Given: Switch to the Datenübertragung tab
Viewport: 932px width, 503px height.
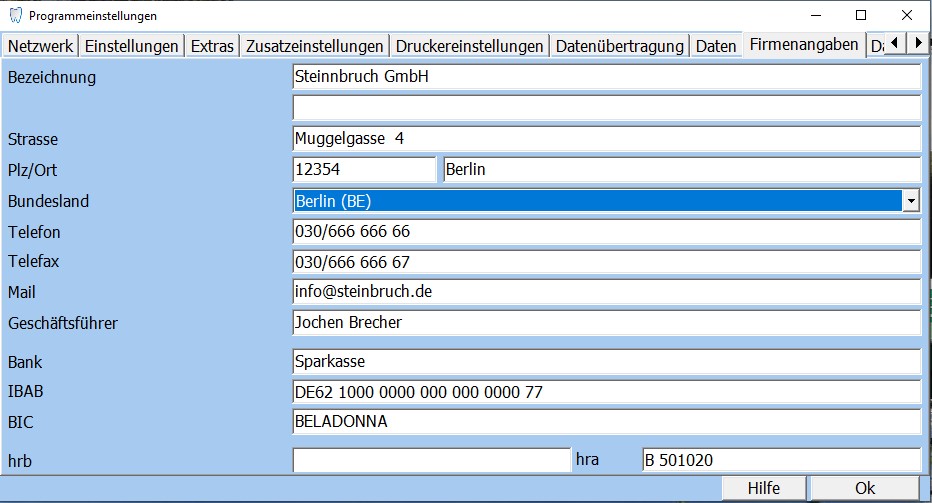Looking at the screenshot, I should click(619, 46).
